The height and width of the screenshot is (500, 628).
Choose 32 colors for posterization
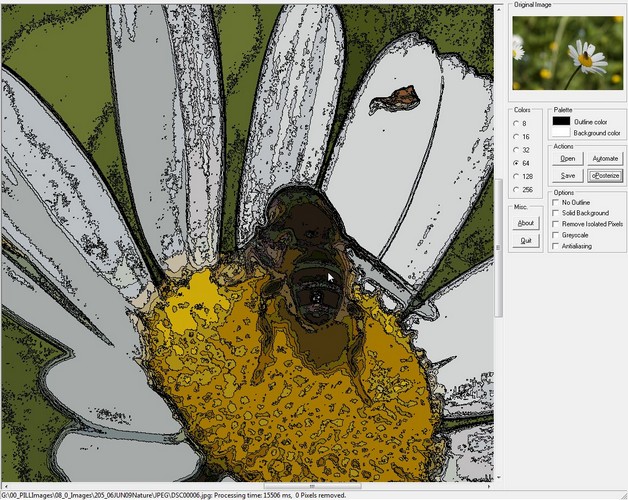[516, 149]
